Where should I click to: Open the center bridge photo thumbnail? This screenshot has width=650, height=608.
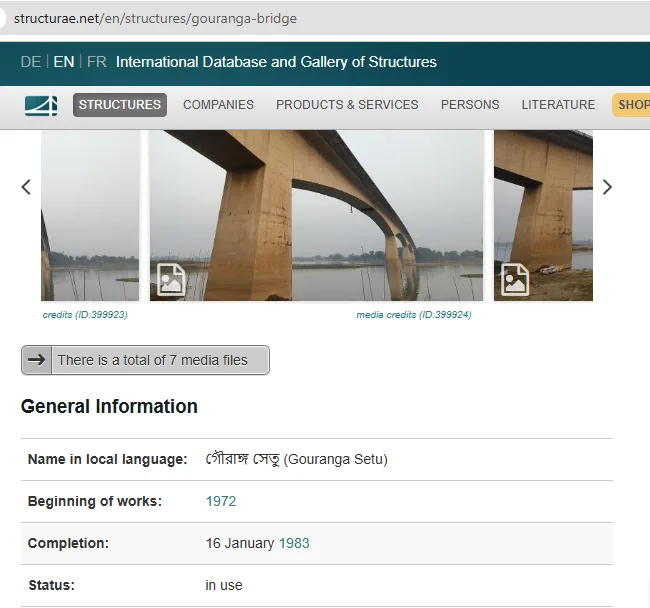316,216
